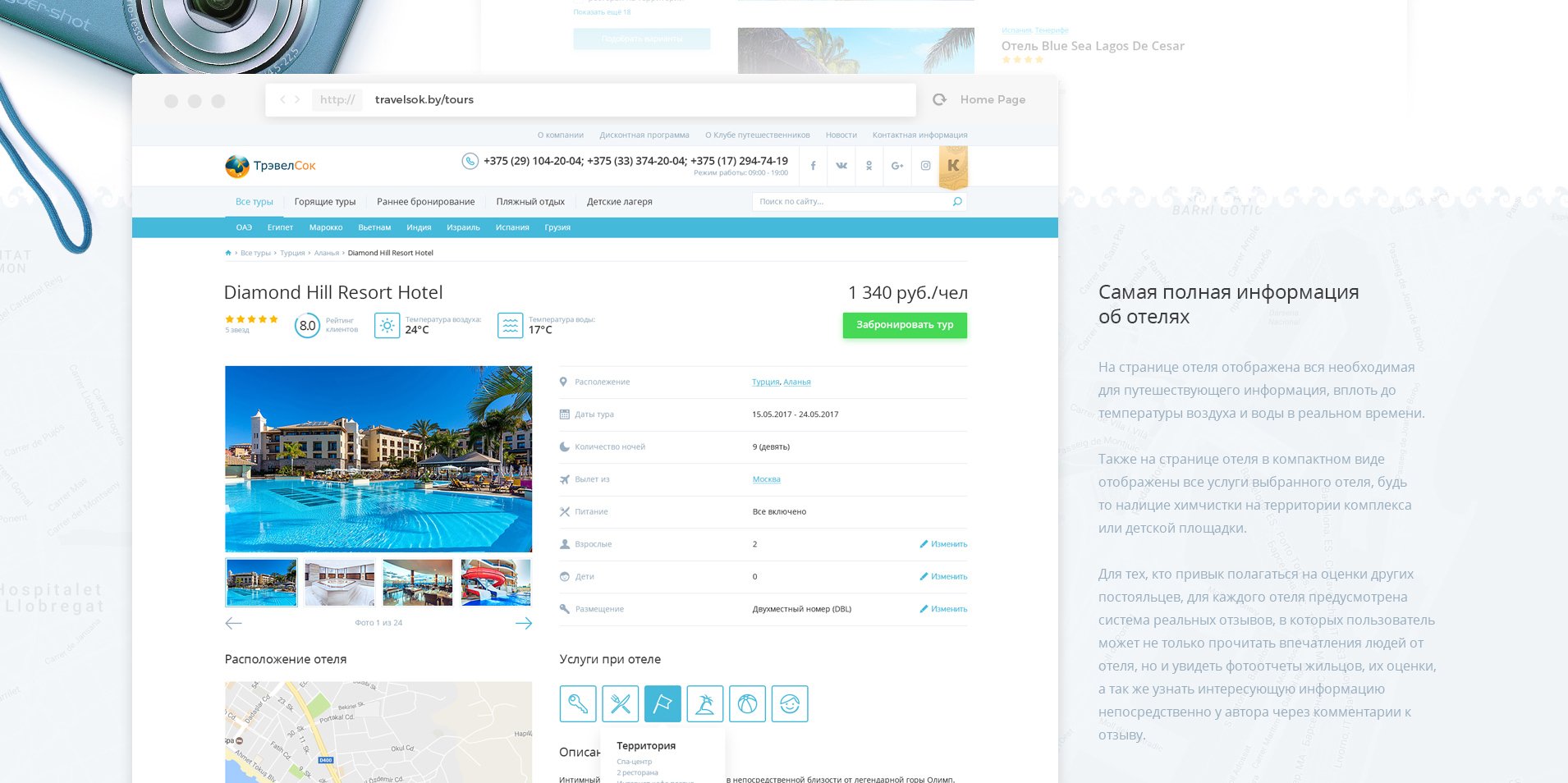Select the water slide photo thumbnail
This screenshot has height=783, width=1568.
496,583
